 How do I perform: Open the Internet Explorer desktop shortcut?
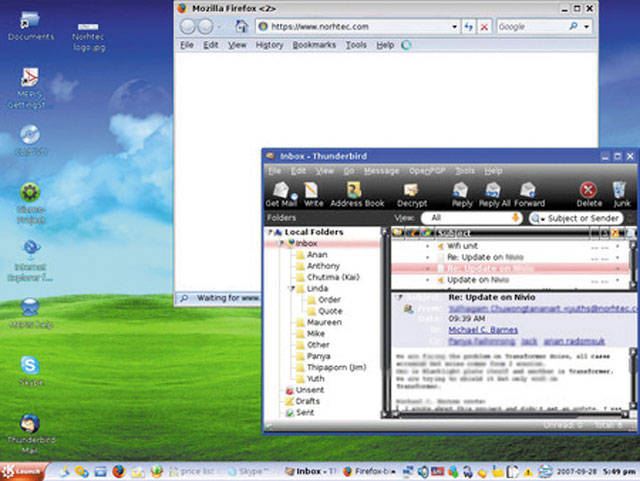(30, 261)
